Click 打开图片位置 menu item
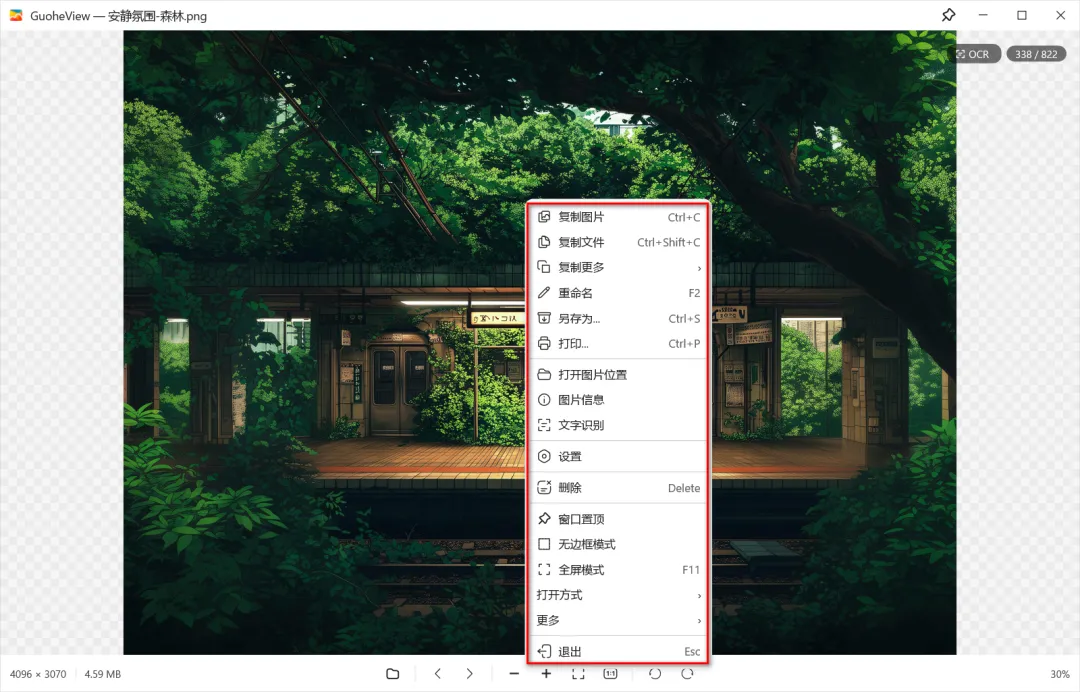Screen dimensions: 1080x692 pos(618,375)
